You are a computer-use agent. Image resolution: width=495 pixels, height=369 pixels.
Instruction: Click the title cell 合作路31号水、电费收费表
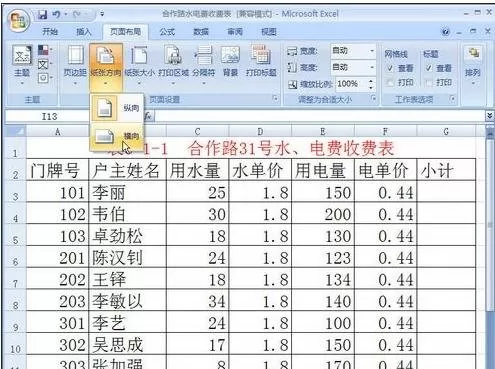(251, 148)
